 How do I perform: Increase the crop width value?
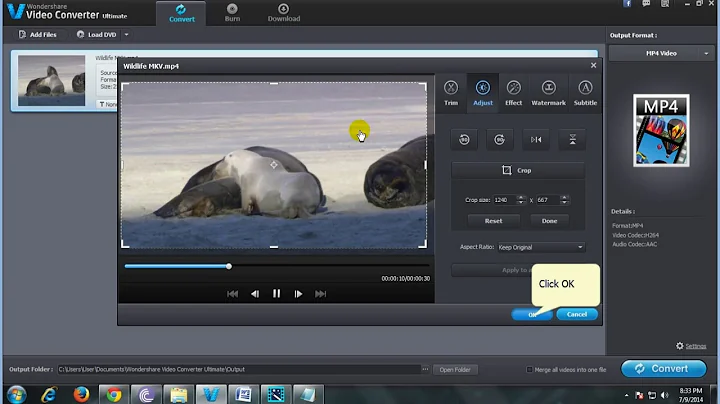[x=520, y=197]
